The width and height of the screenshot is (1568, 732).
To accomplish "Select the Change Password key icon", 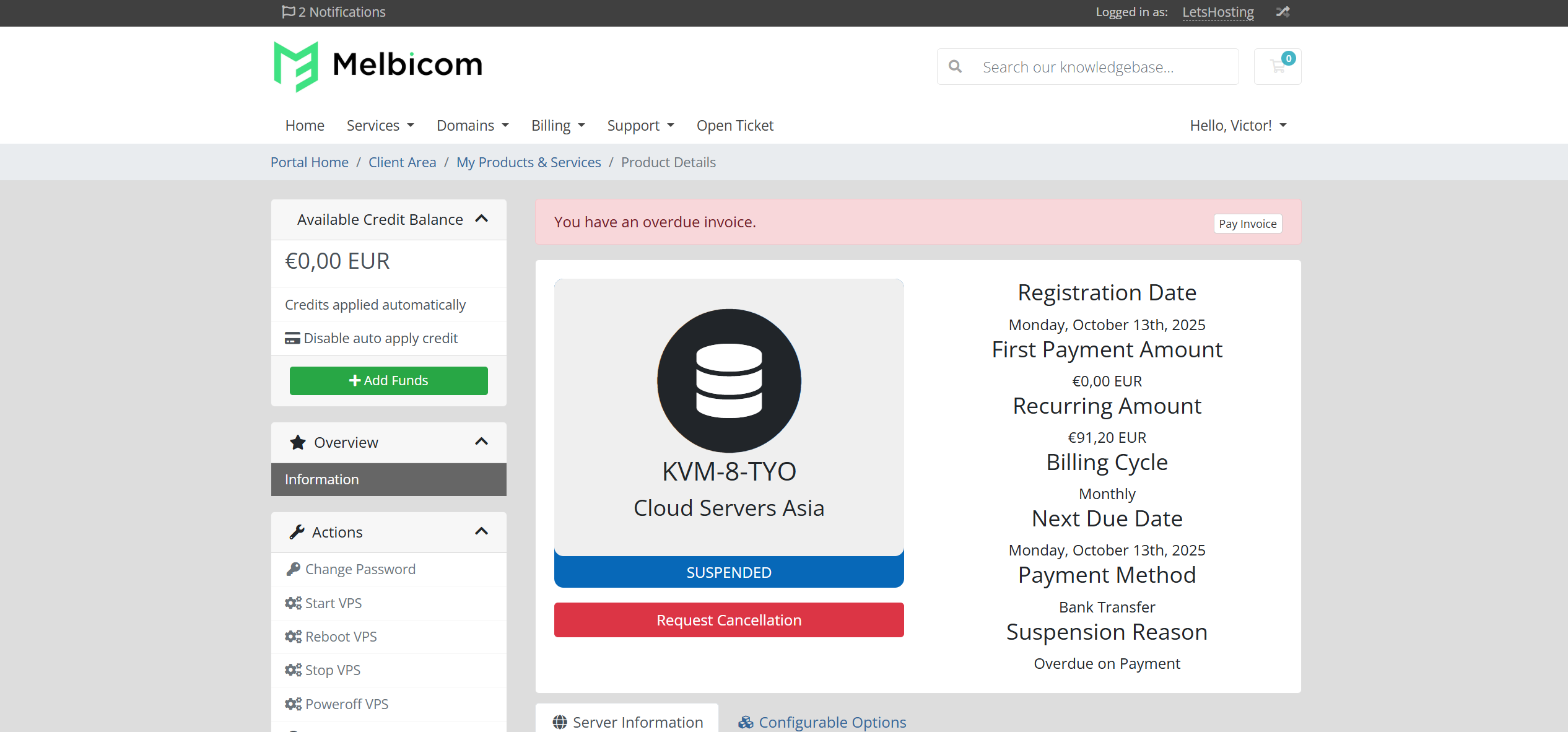I will (293, 569).
